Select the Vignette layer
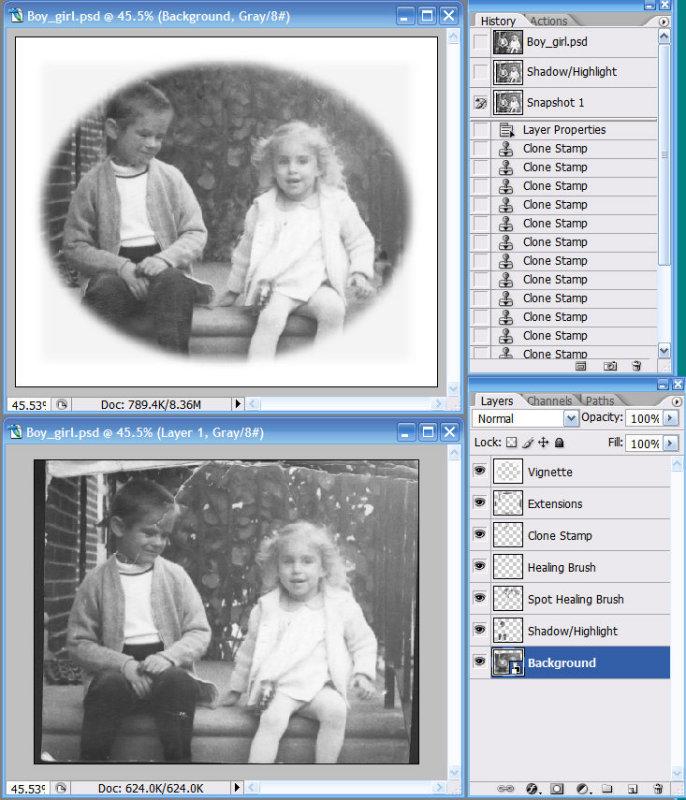 click(x=570, y=471)
